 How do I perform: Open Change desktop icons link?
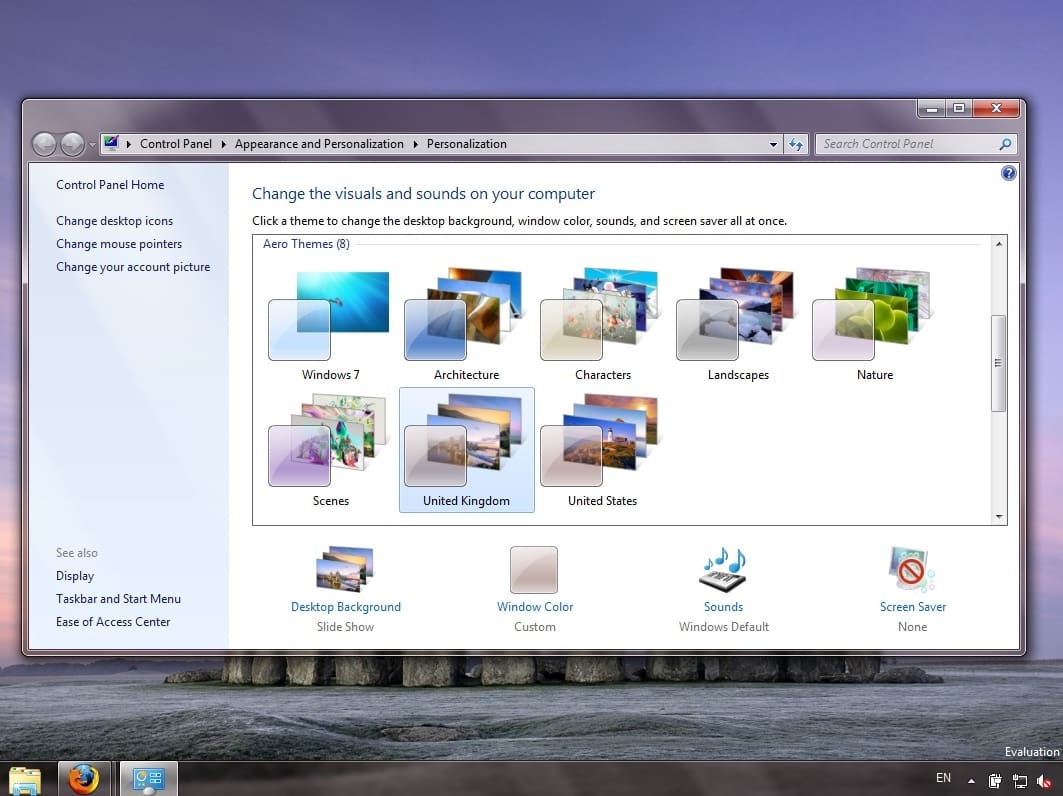114,221
